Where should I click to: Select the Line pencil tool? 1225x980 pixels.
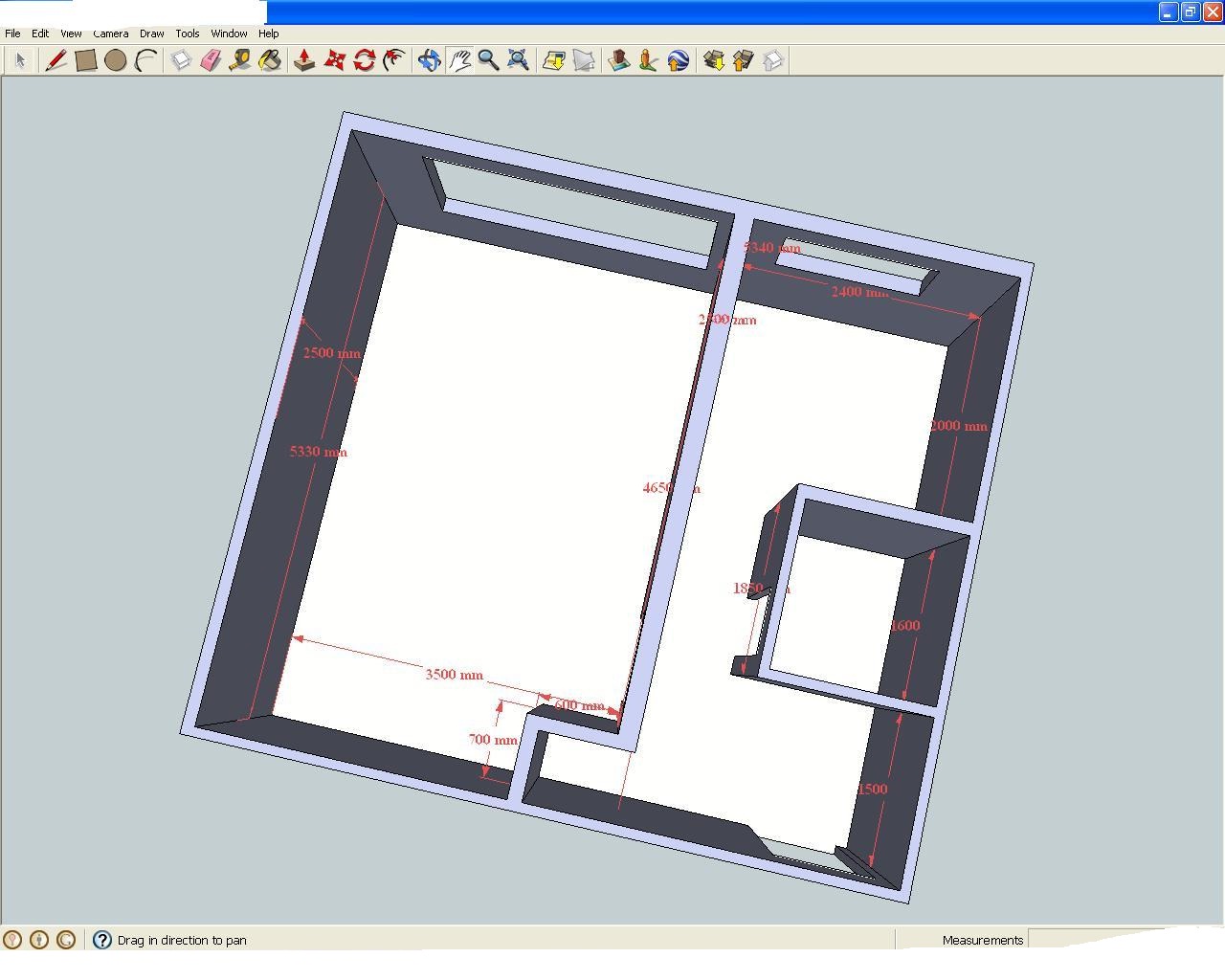click(x=56, y=60)
